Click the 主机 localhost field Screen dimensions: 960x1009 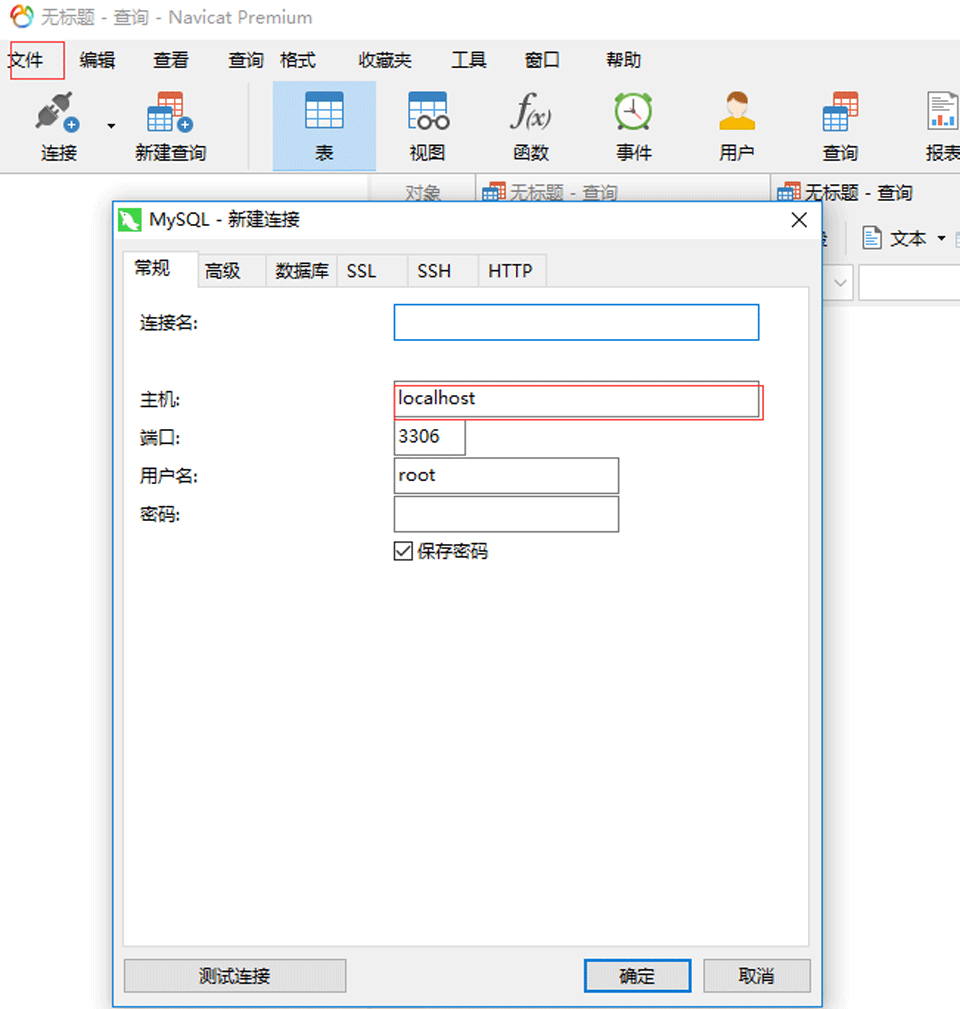(x=576, y=399)
